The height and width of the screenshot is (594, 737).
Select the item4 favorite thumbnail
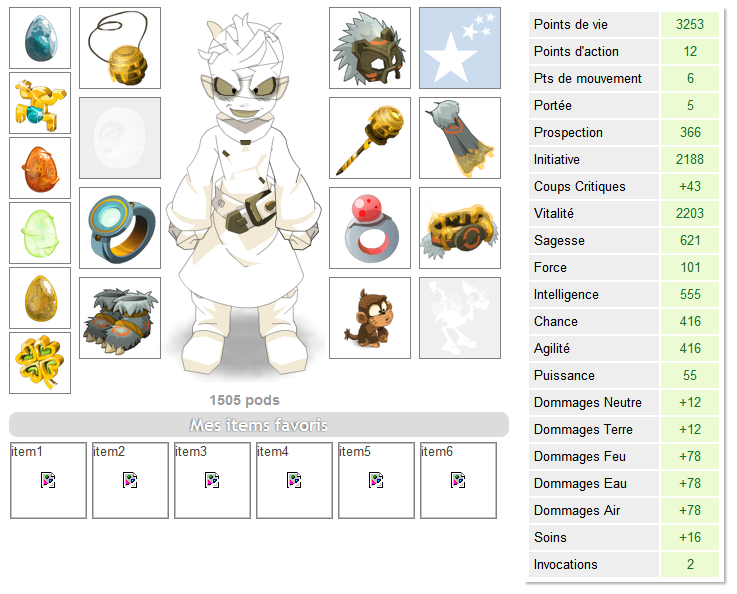(294, 480)
